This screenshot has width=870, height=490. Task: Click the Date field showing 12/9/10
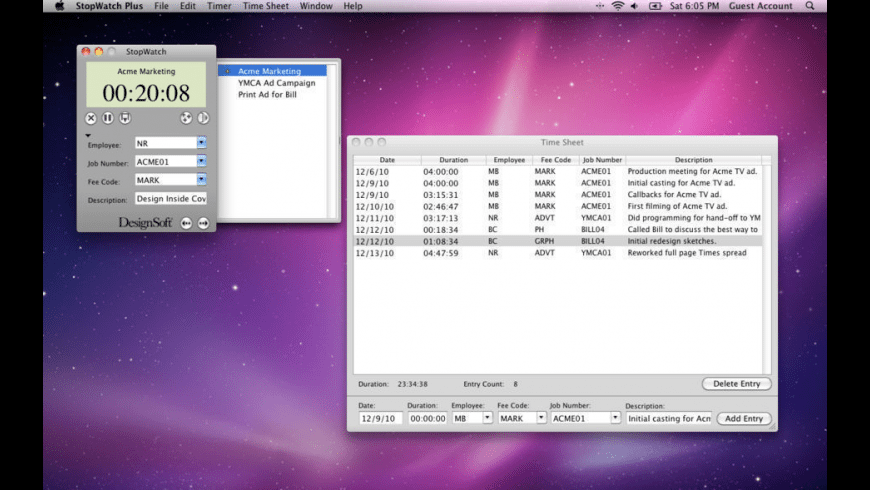point(380,418)
